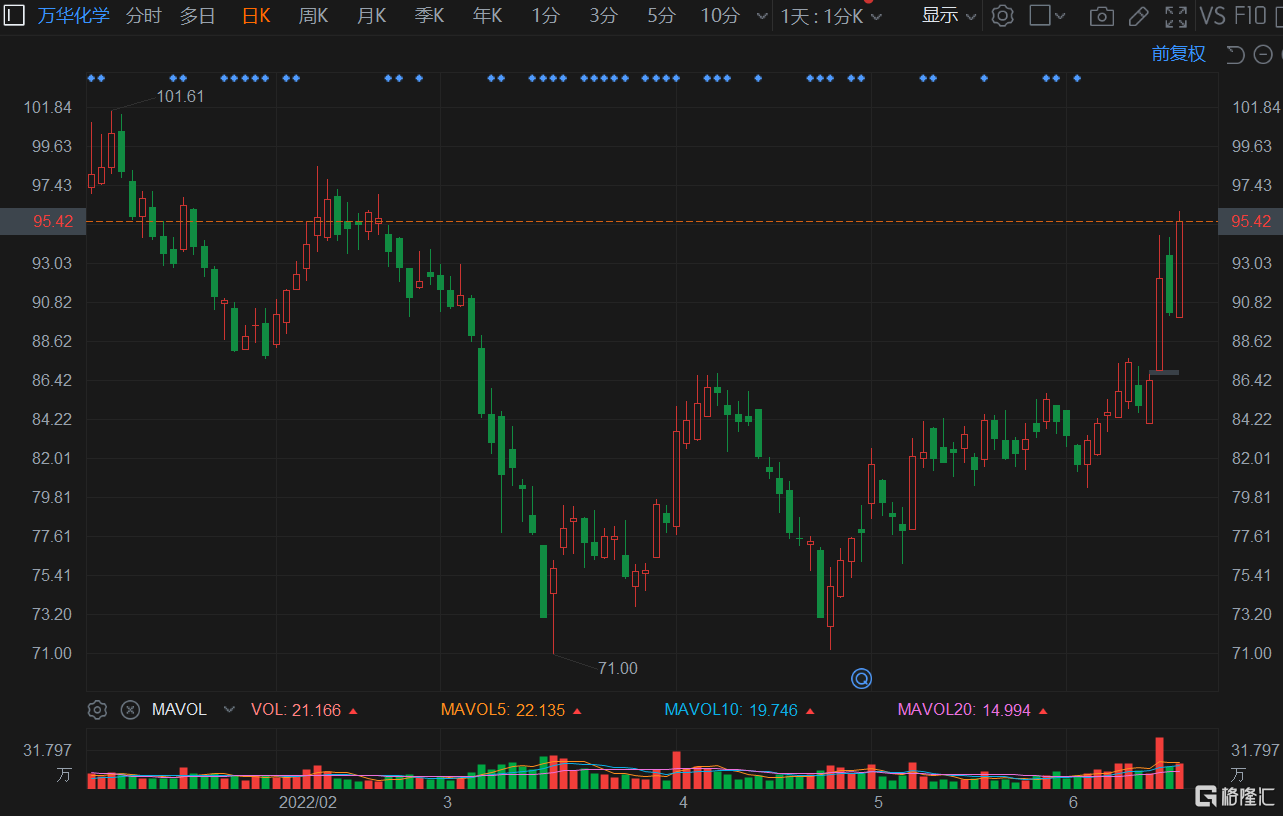1283x816 pixels.
Task: Toggle the left sidebar panel icon
Action: 15,15
